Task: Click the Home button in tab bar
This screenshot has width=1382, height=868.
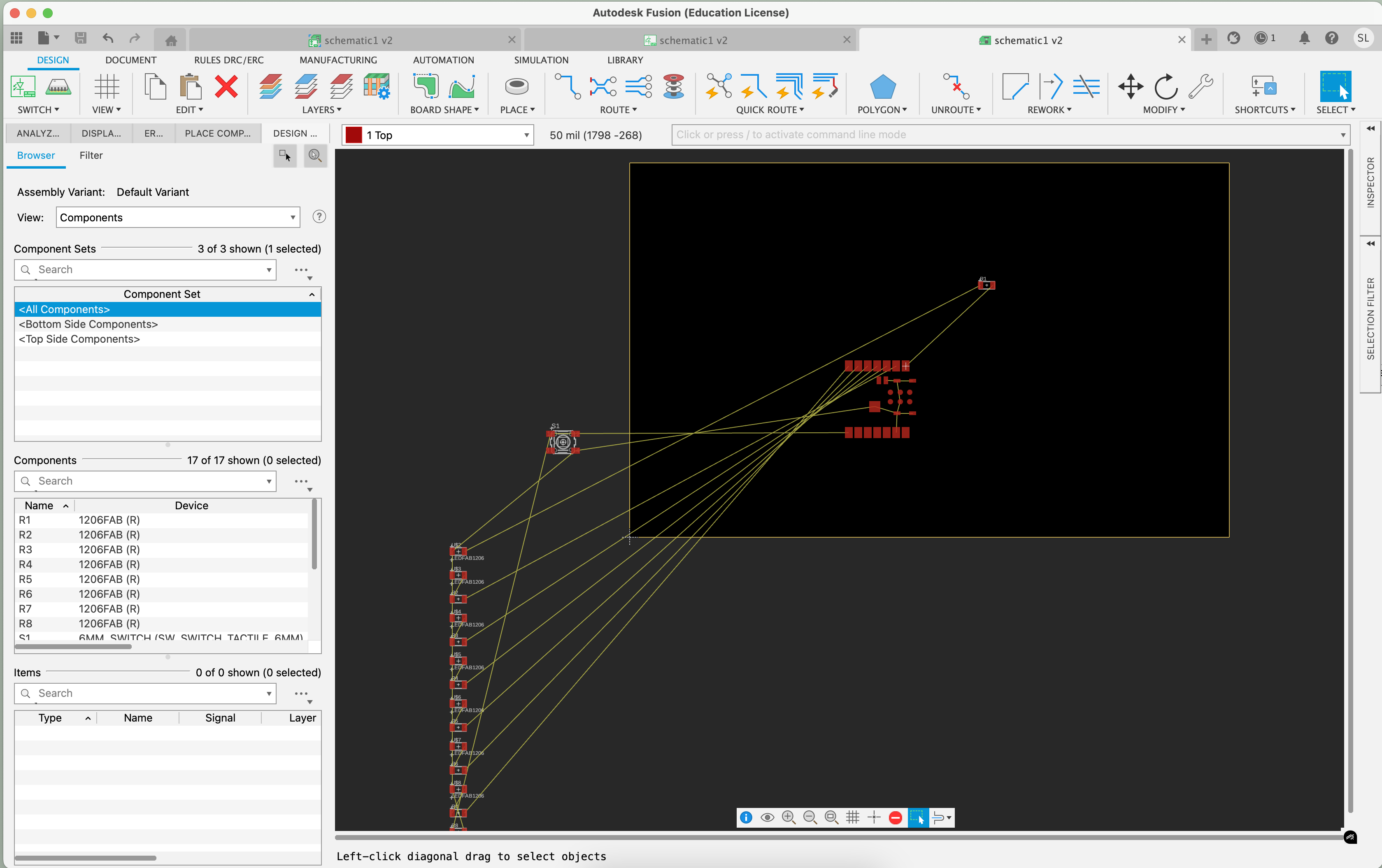Action: [x=171, y=40]
